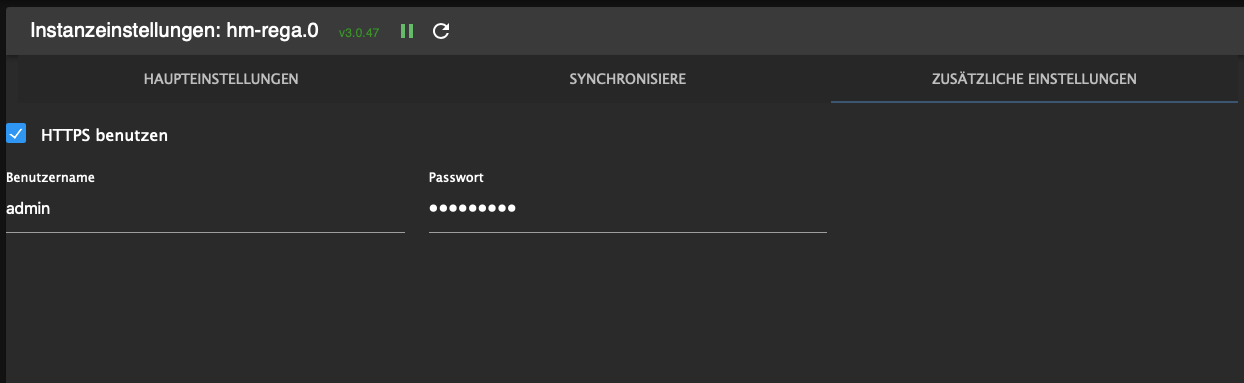
Task: Click the blank space after 'admin'
Action: click(x=228, y=209)
